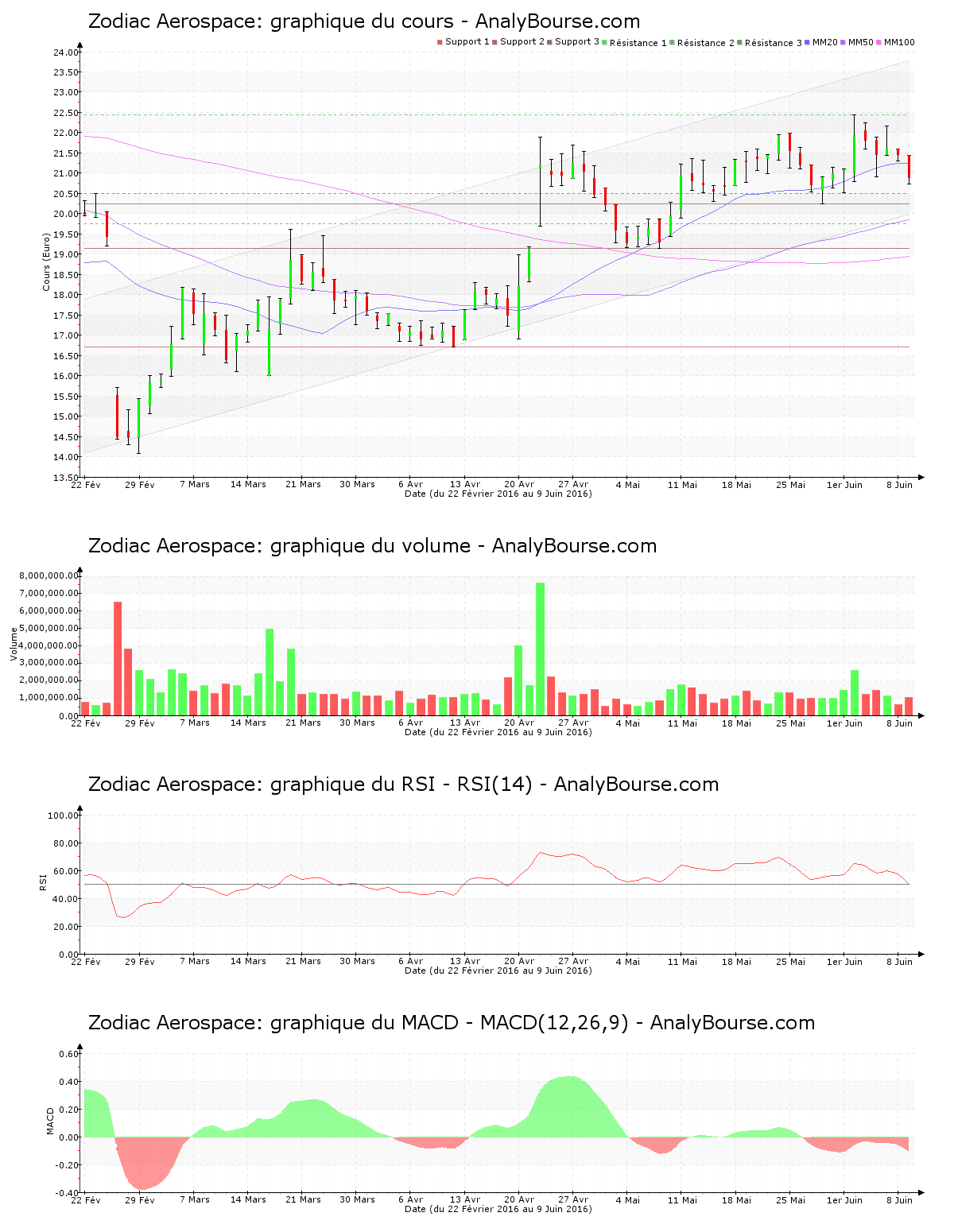Click the Support 1 legend color square

point(440,42)
